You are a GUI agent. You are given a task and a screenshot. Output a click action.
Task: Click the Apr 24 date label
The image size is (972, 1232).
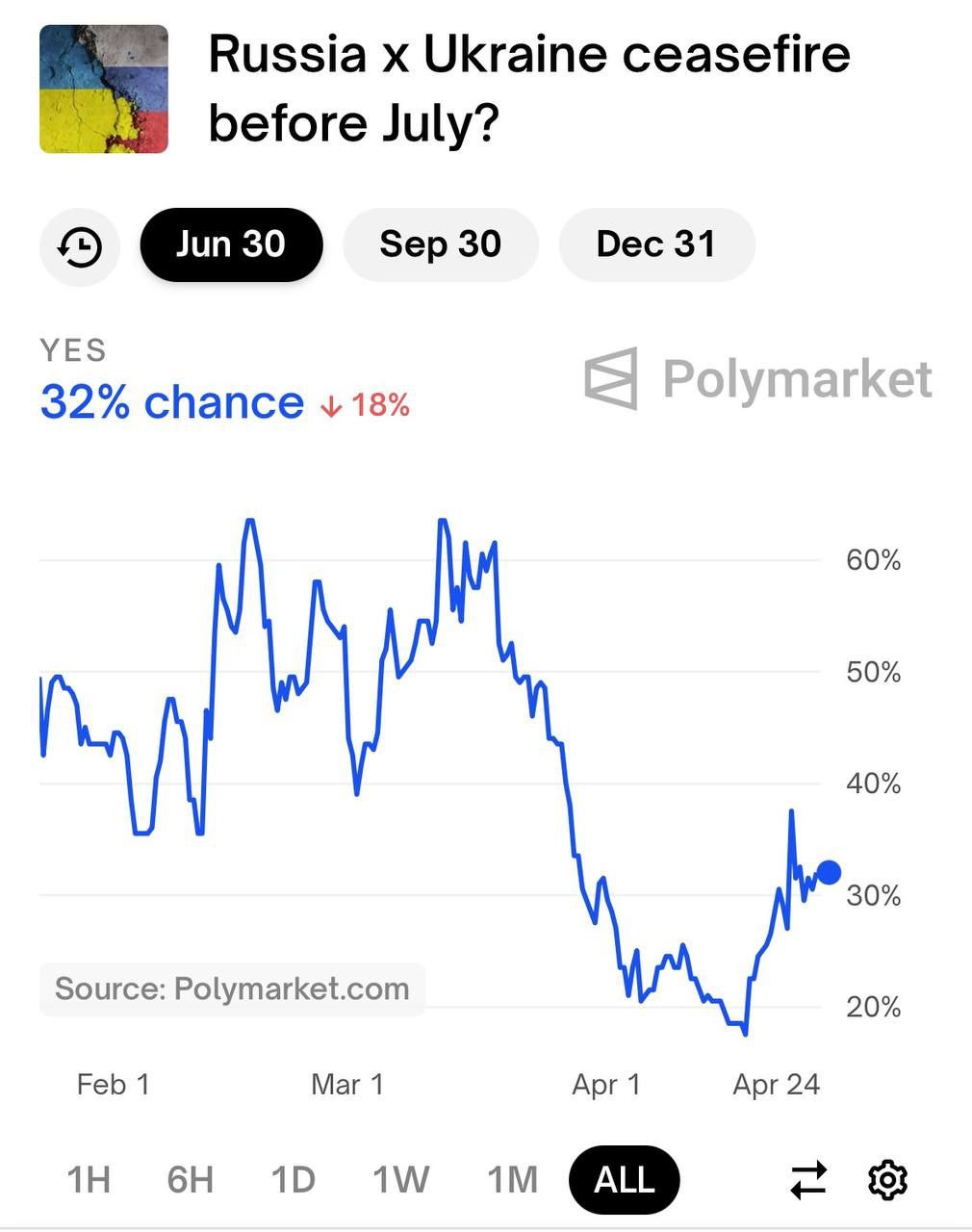tap(776, 1085)
